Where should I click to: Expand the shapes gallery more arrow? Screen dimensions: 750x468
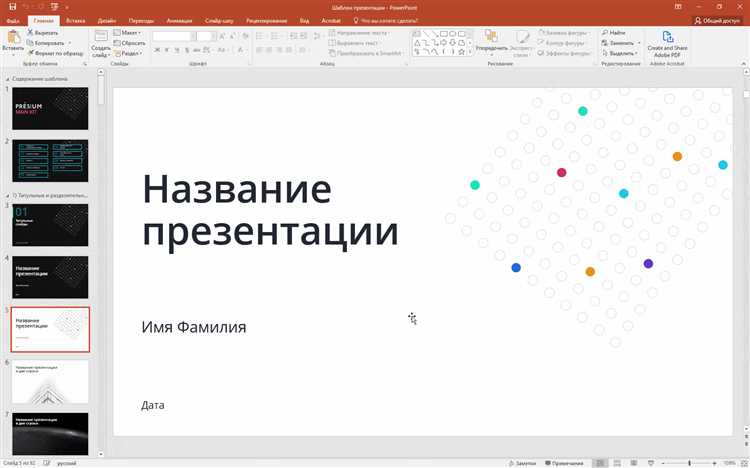(470, 52)
